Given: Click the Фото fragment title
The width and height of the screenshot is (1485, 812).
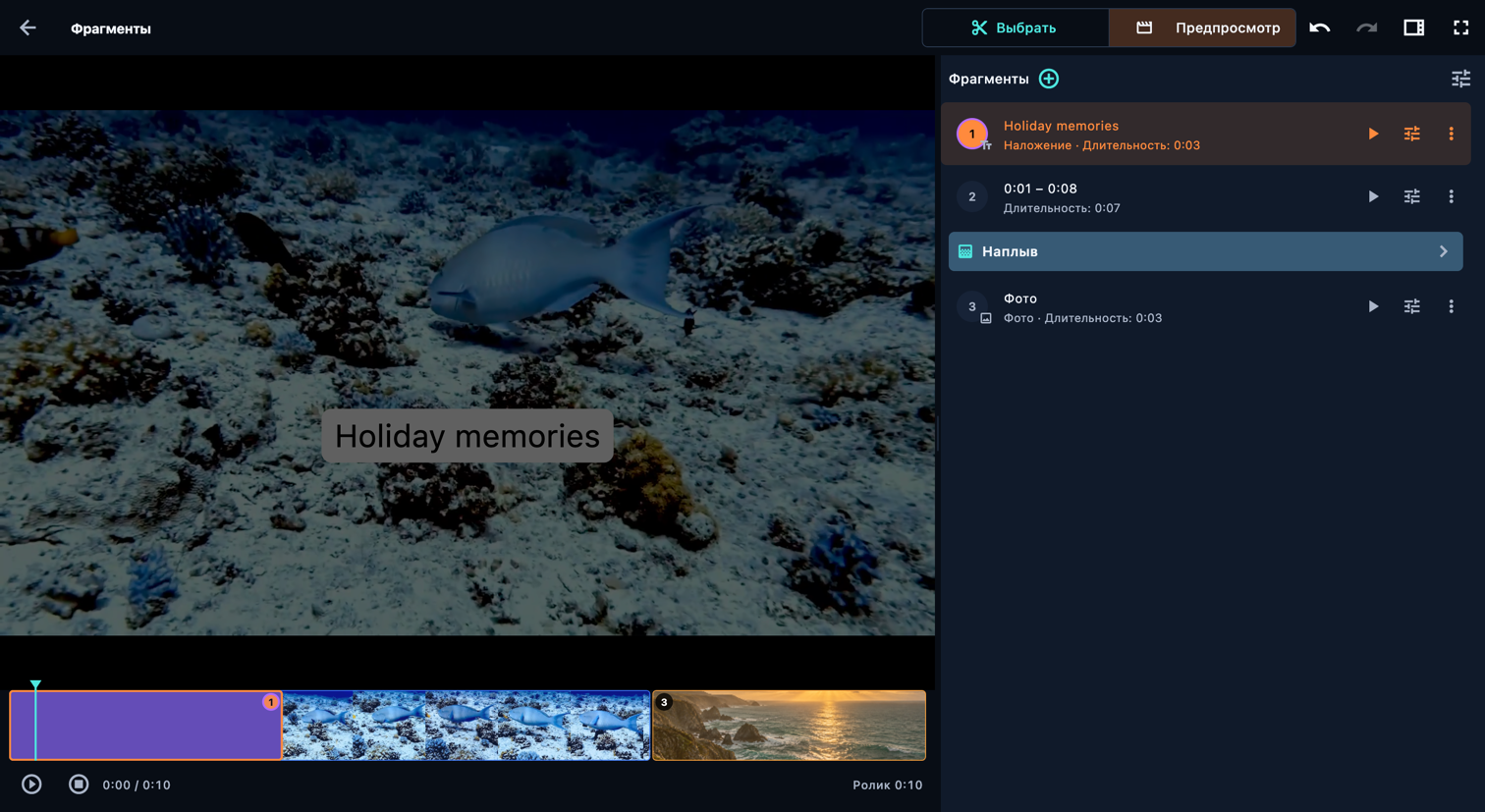Looking at the screenshot, I should 1019,298.
